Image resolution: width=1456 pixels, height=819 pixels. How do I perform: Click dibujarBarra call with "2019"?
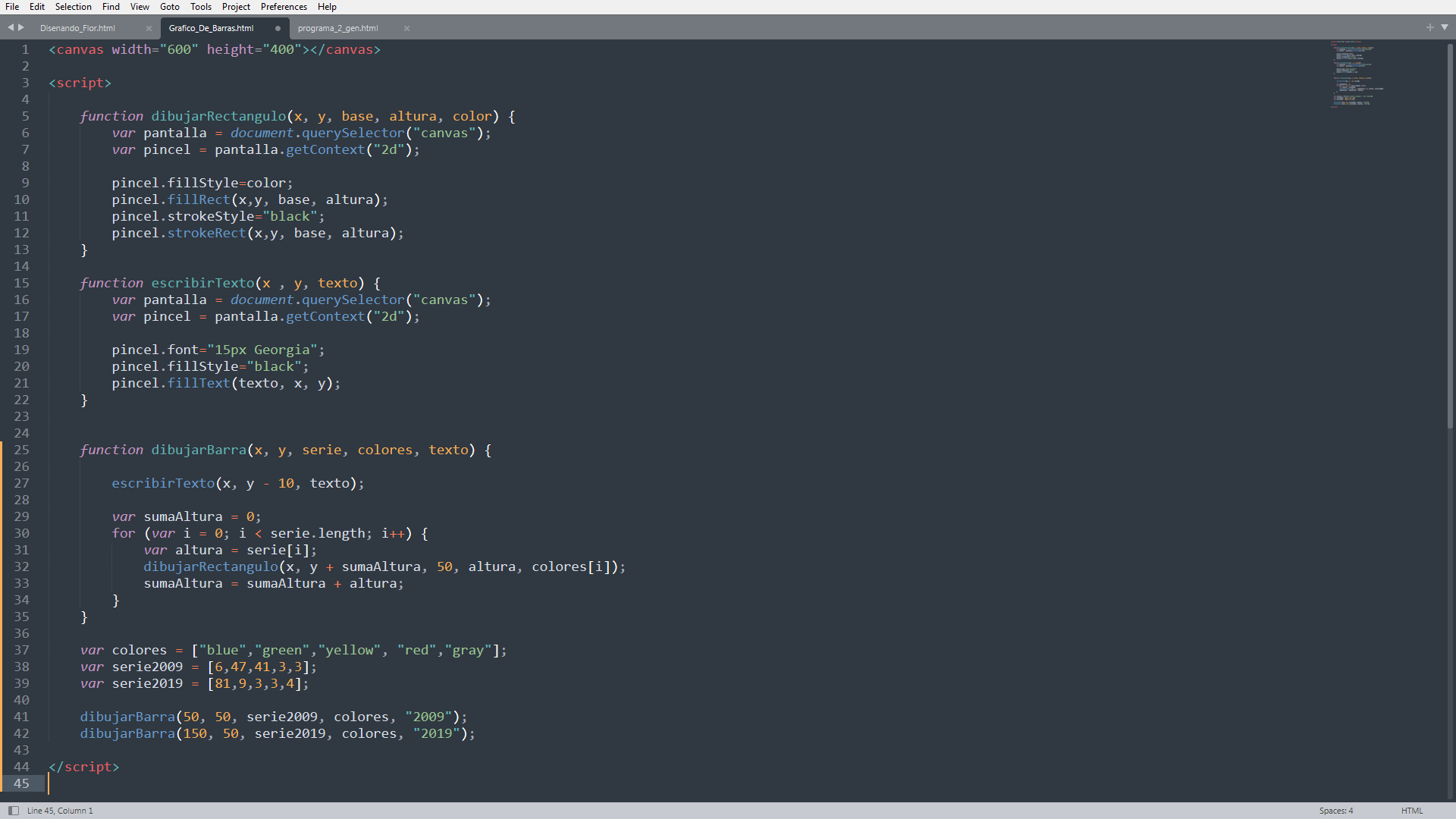[x=278, y=733]
